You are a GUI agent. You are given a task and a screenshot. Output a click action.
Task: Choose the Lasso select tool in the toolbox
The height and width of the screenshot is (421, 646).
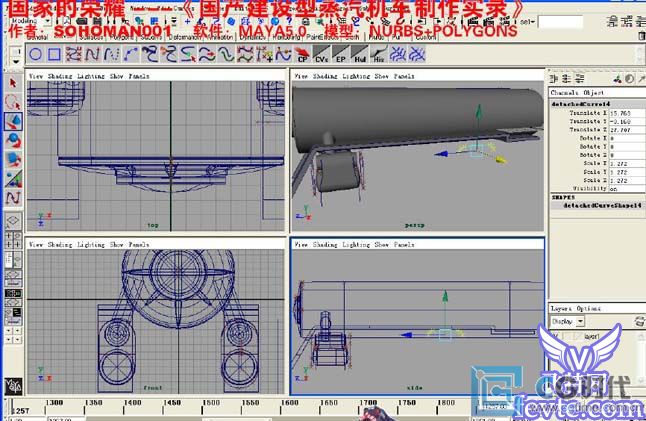coord(13,102)
